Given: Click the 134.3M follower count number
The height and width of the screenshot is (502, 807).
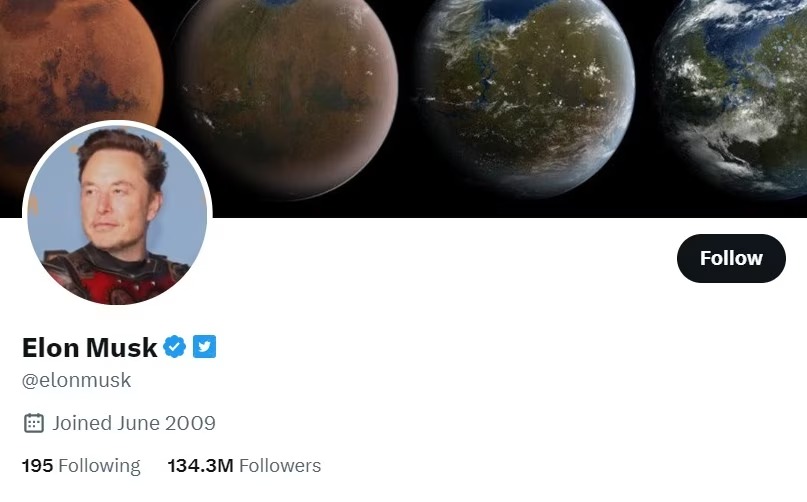Looking at the screenshot, I should (x=200, y=465).
